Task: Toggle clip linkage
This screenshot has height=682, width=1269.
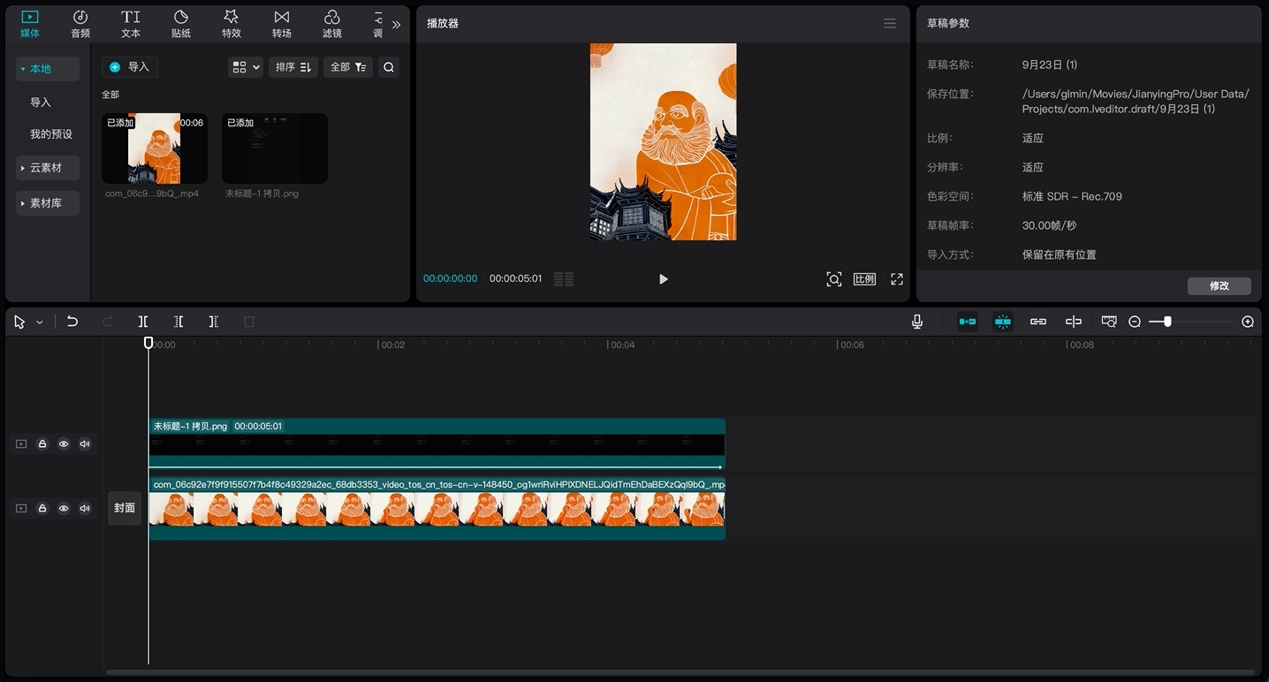Action: tap(1038, 322)
